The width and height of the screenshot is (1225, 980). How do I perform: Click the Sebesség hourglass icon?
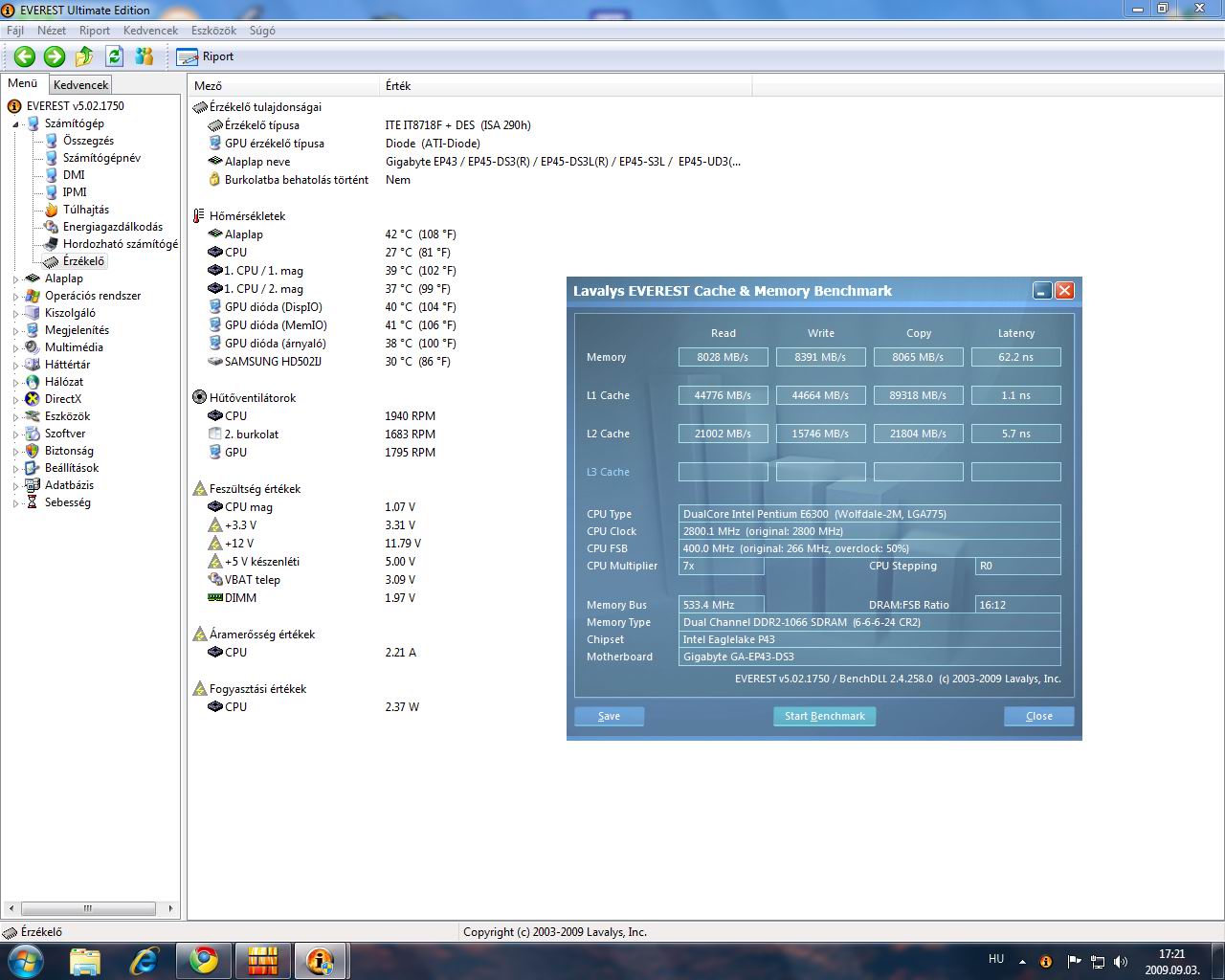pyautogui.click(x=33, y=502)
